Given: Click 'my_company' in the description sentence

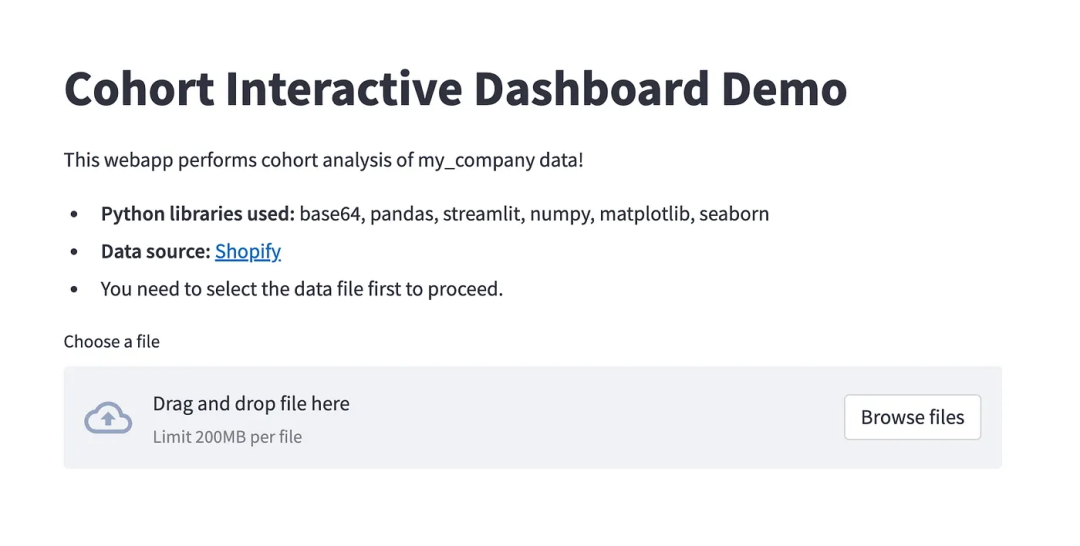Looking at the screenshot, I should point(467,160).
